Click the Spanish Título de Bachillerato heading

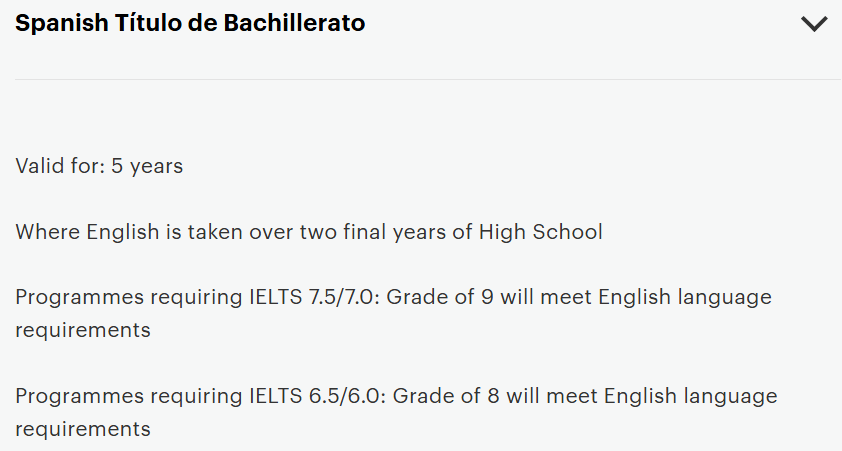click(190, 24)
